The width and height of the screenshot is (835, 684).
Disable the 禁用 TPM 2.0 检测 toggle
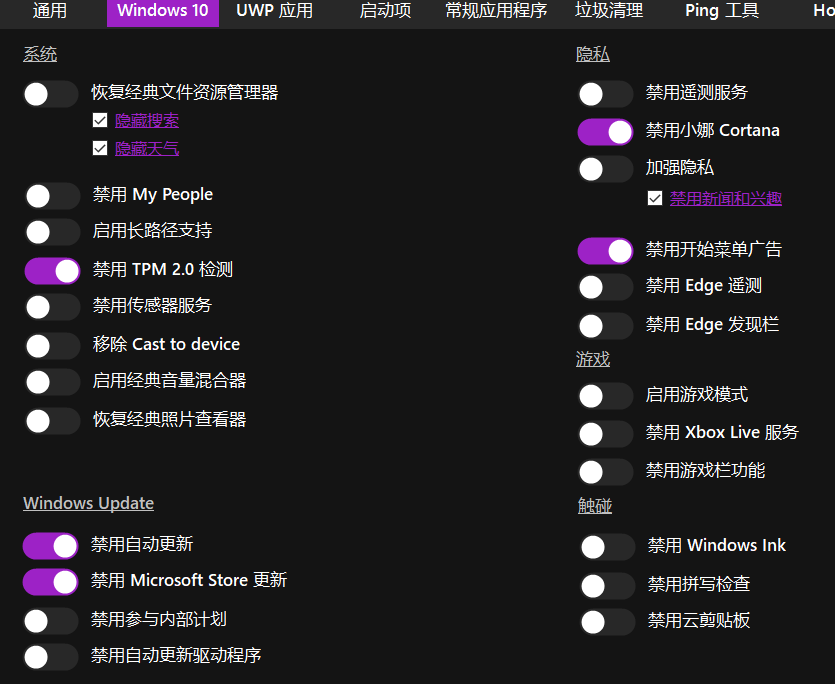(52, 270)
